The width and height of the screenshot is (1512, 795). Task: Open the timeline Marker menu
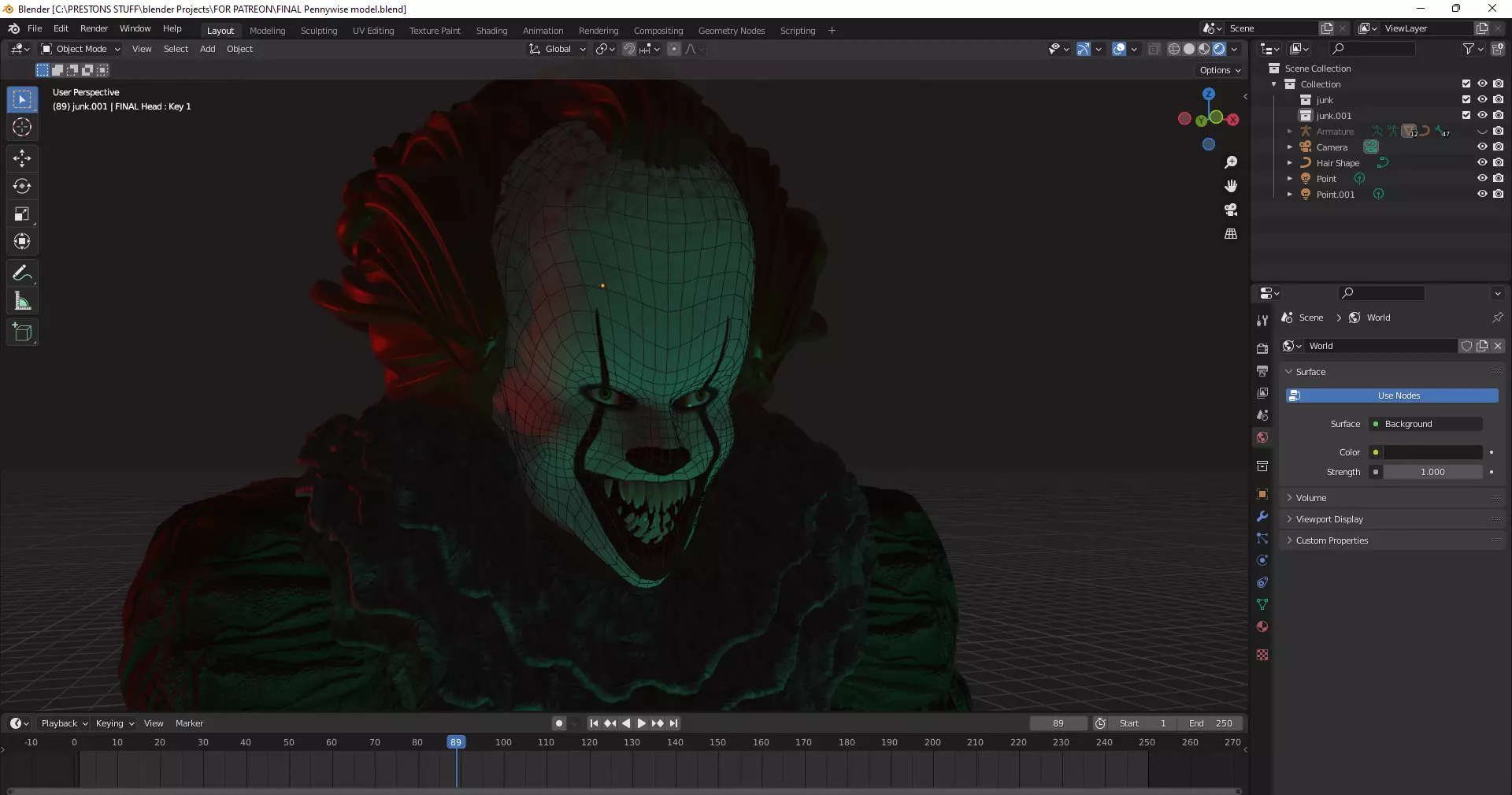[x=189, y=723]
